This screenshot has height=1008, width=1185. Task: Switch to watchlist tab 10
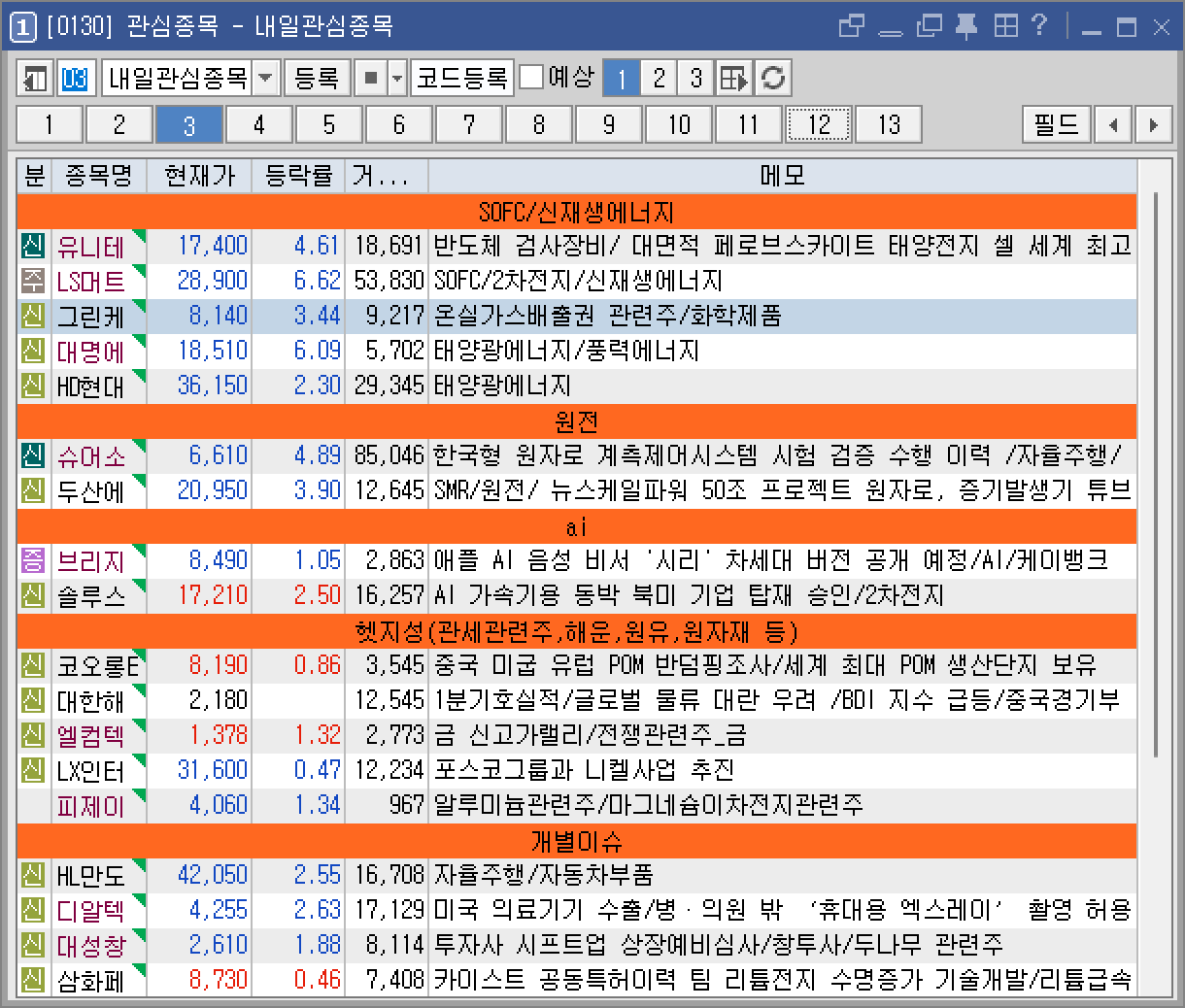pos(679,125)
